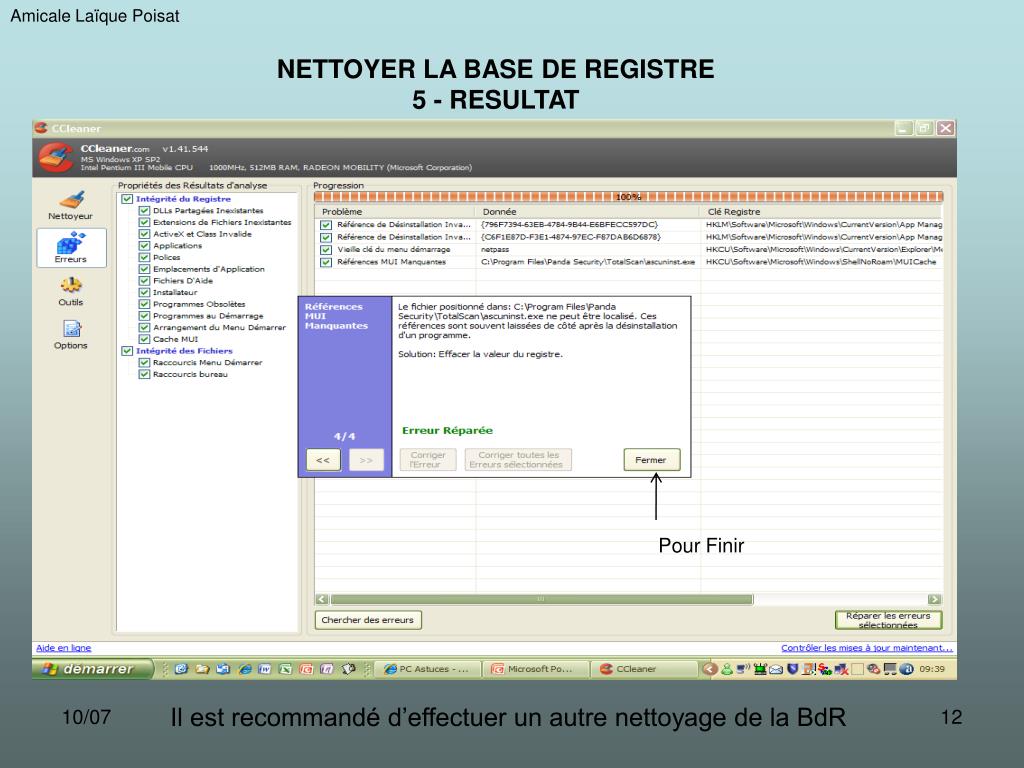Sort results by Donnée column header
This screenshot has height=768, width=1024.
[588, 212]
